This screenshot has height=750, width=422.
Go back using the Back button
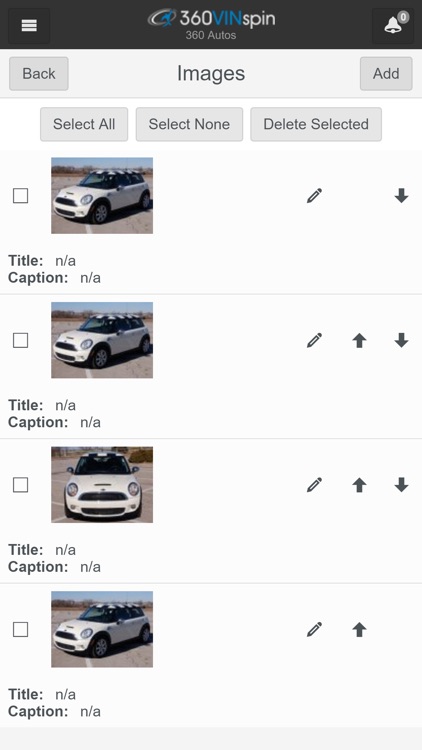(x=39, y=74)
